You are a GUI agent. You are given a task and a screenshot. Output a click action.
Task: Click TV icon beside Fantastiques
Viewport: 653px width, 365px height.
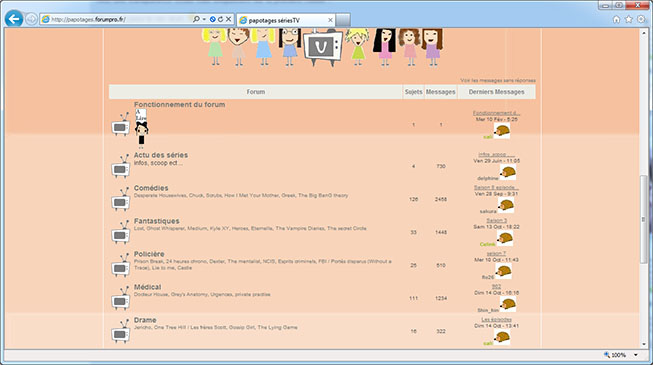121,232
